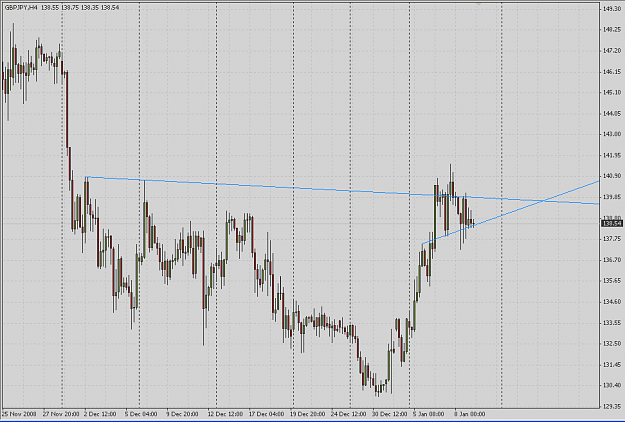The width and height of the screenshot is (625, 422).
Task: Click the 140.90 price axis label
Action: [x=612, y=176]
